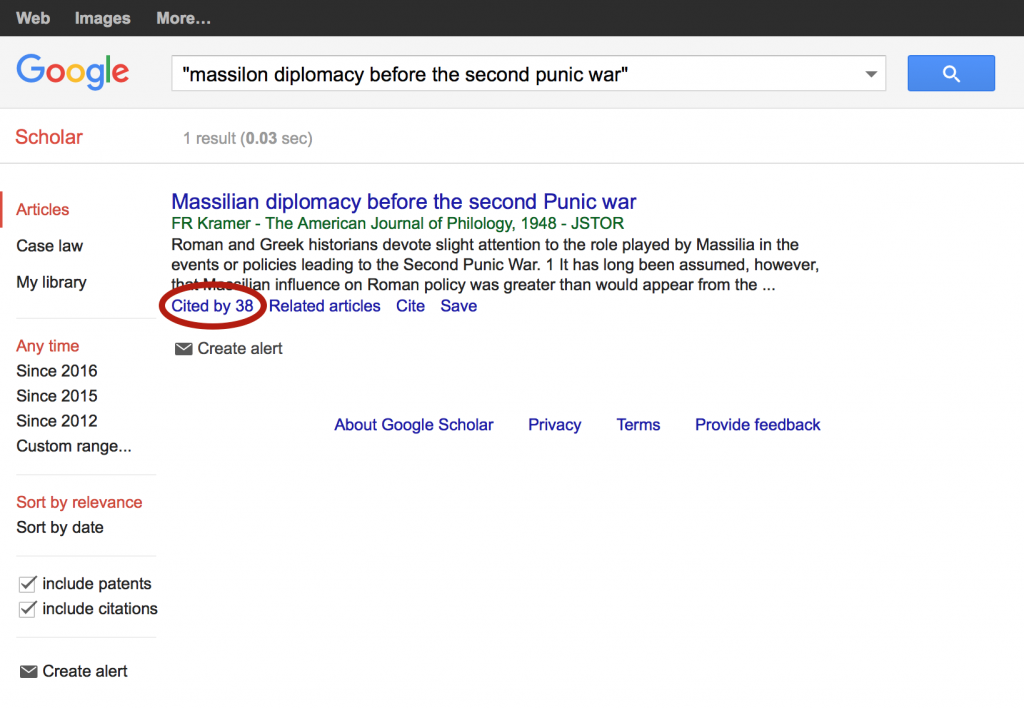Open My library from the sidebar
Viewport: 1024px width, 708px height.
coord(51,282)
